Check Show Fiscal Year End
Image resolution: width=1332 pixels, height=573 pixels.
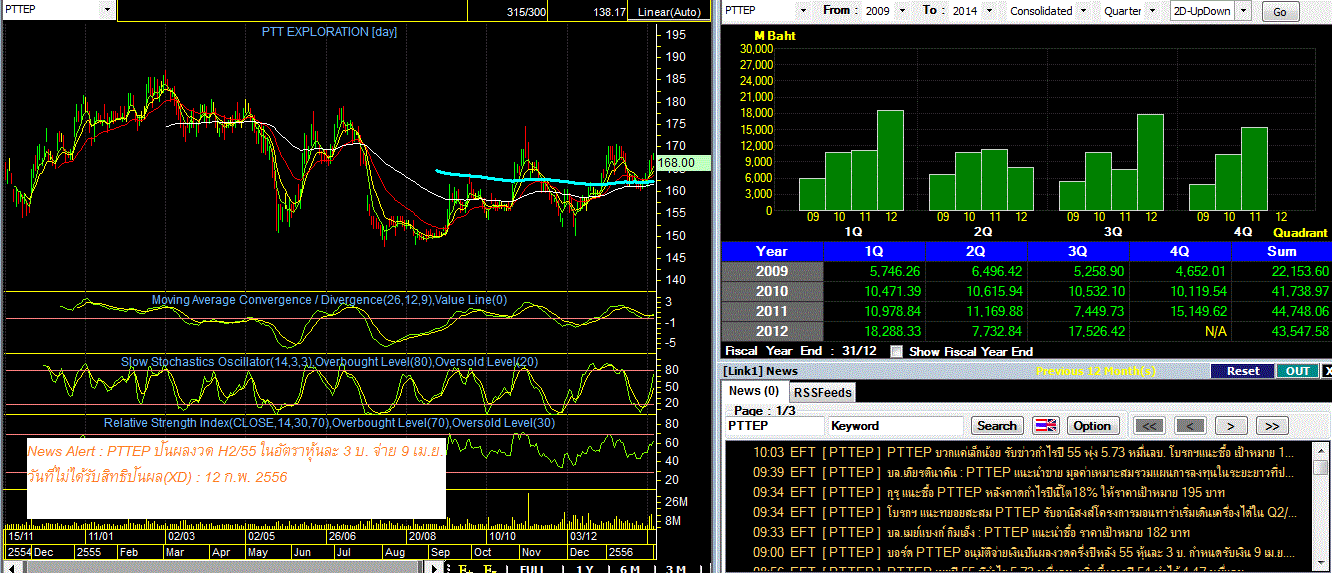[x=896, y=351]
